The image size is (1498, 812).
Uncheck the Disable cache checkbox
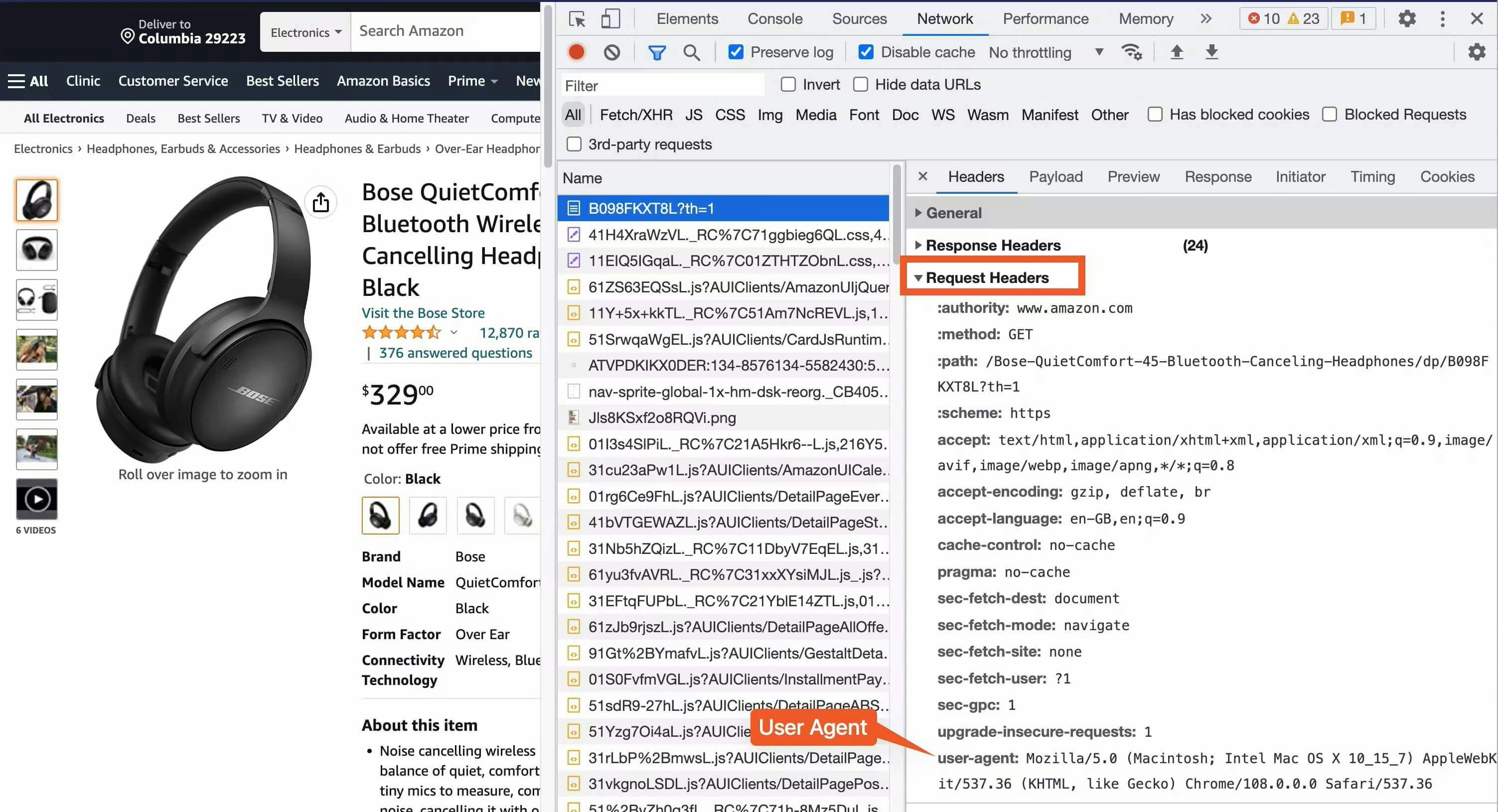[865, 52]
